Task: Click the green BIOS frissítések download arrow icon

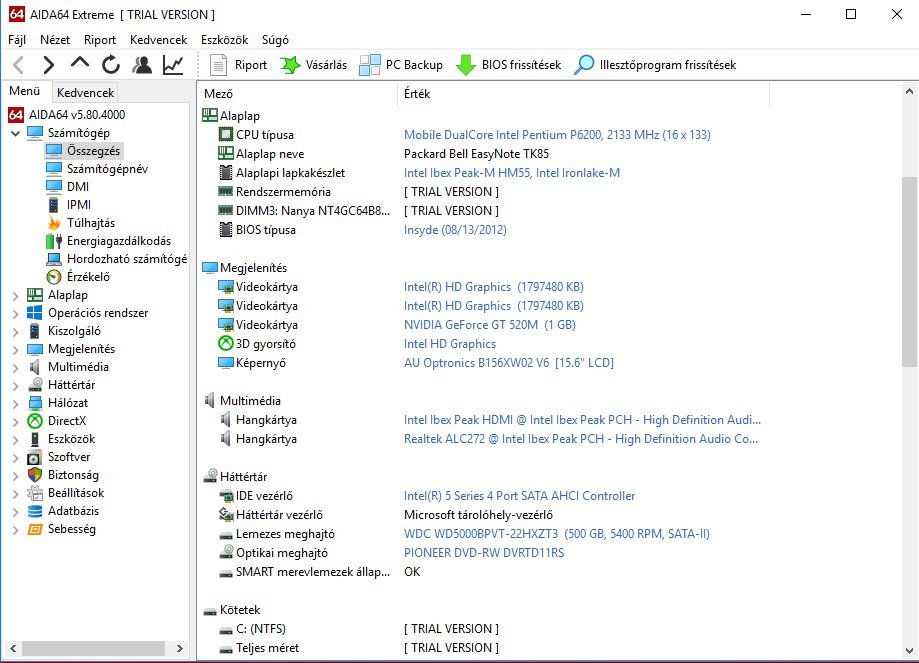Action: [x=465, y=64]
